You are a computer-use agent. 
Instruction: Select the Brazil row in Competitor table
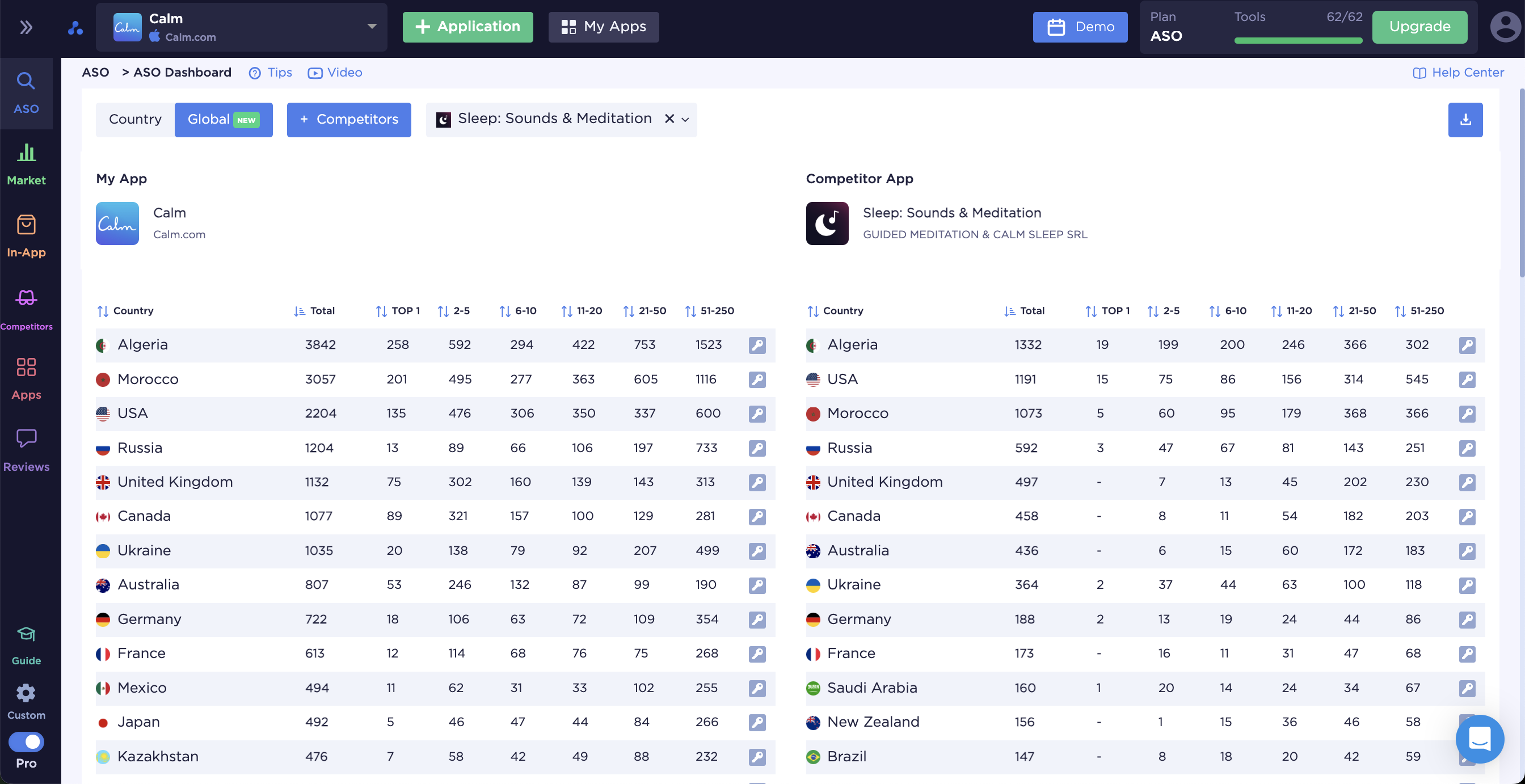click(1145, 757)
